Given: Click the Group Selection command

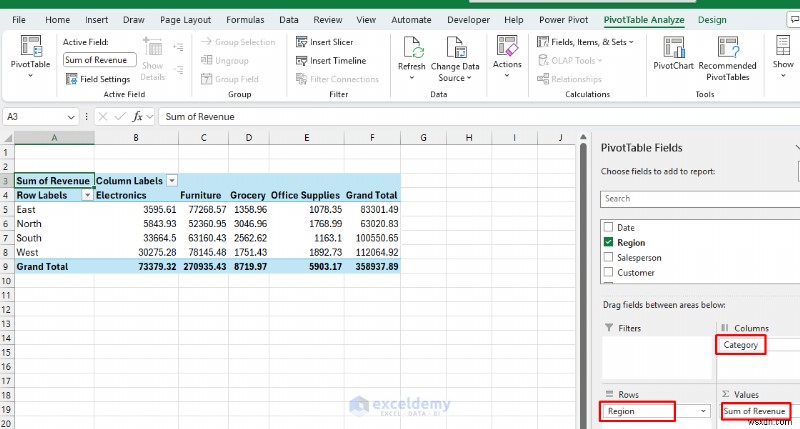Looking at the screenshot, I should (x=238, y=42).
